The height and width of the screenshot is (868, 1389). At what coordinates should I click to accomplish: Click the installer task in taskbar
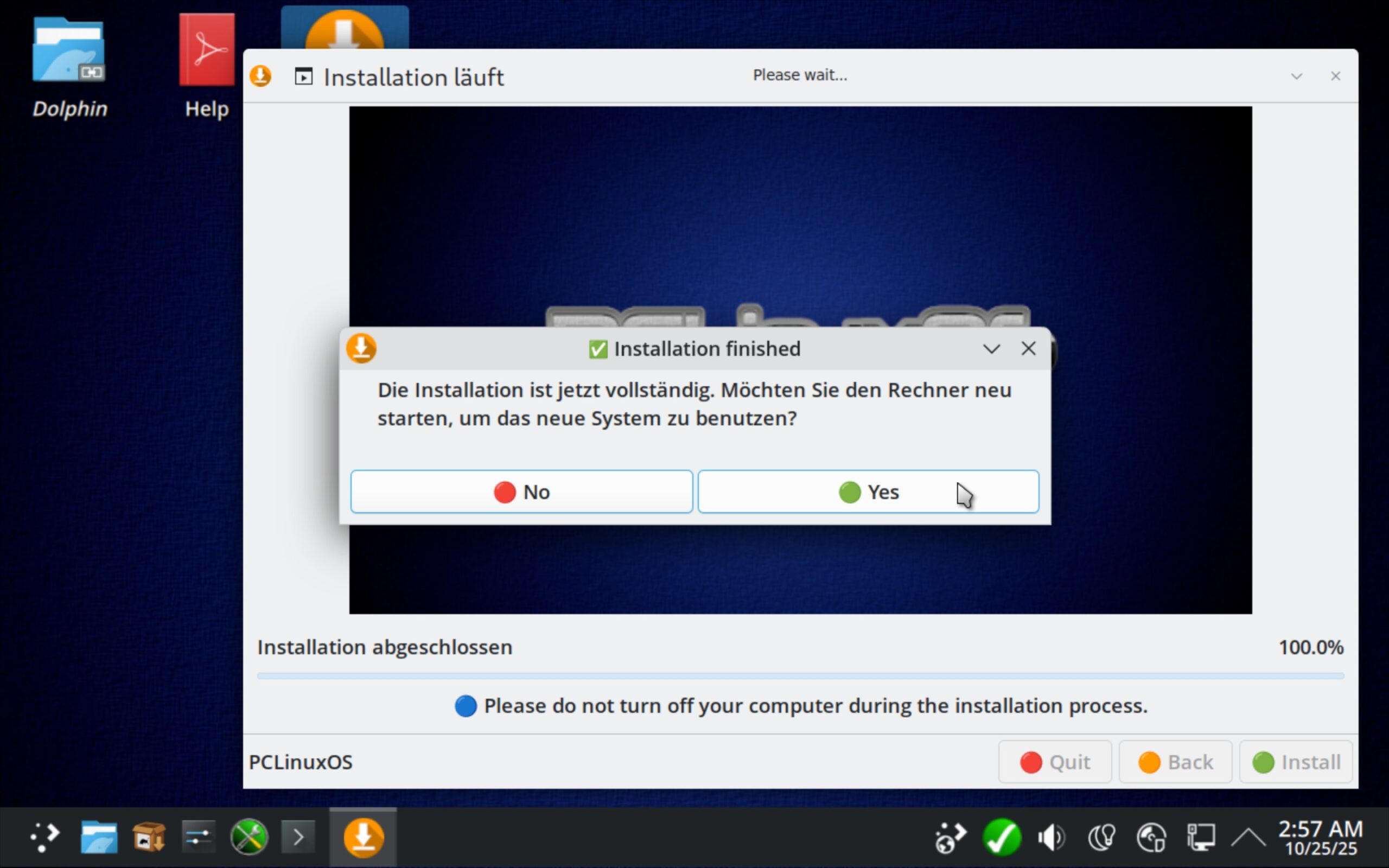pyautogui.click(x=363, y=837)
